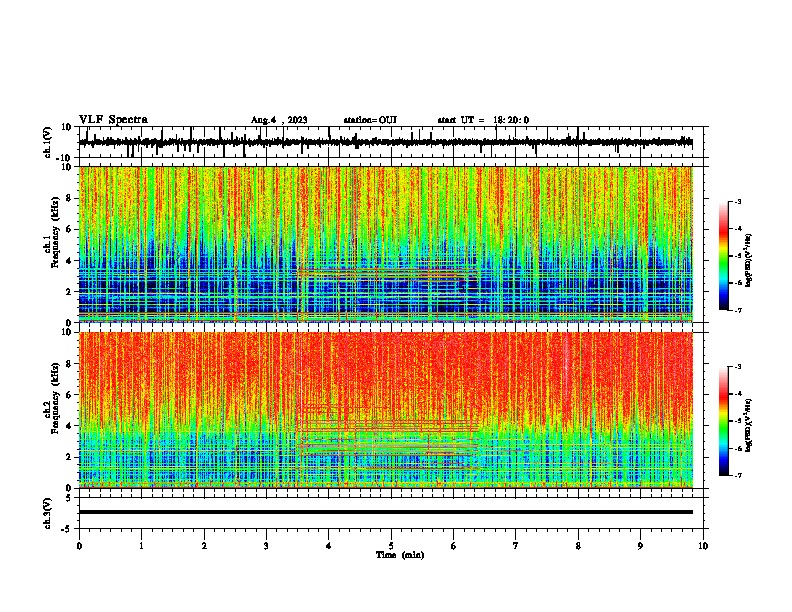The height and width of the screenshot is (612, 792).
Task: Click time axis tick label "7"
Action: 516,546
